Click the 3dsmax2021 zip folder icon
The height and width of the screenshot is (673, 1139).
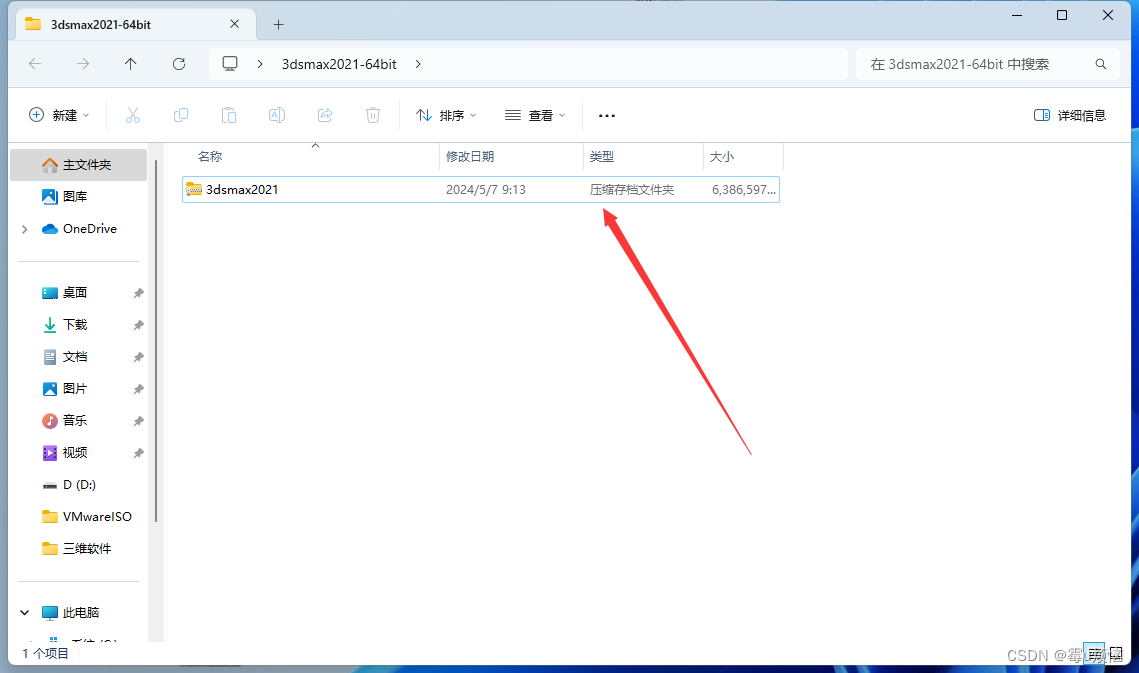(193, 189)
